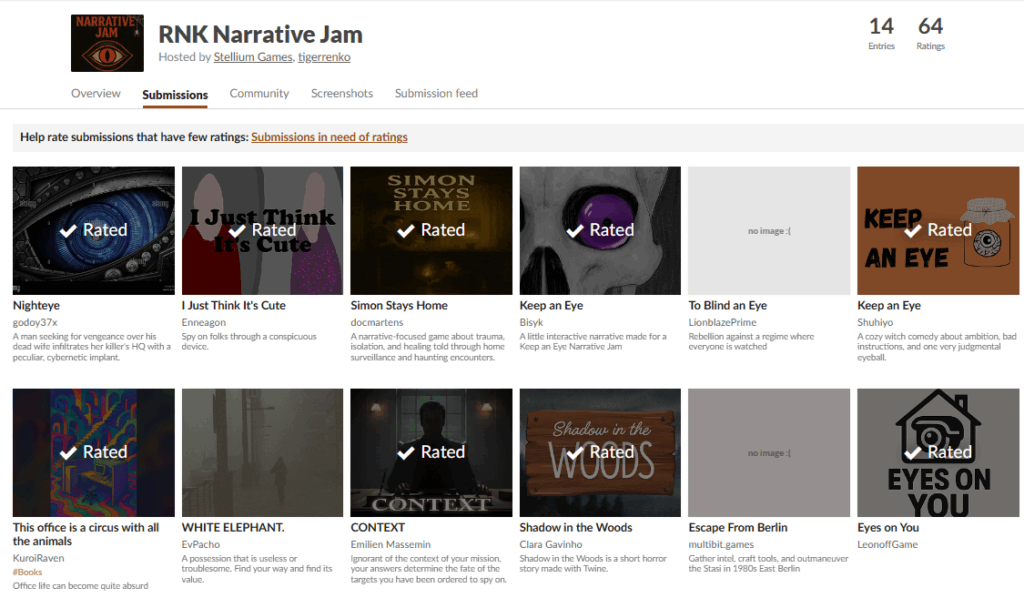
Task: Open the Community tab
Action: 259,94
